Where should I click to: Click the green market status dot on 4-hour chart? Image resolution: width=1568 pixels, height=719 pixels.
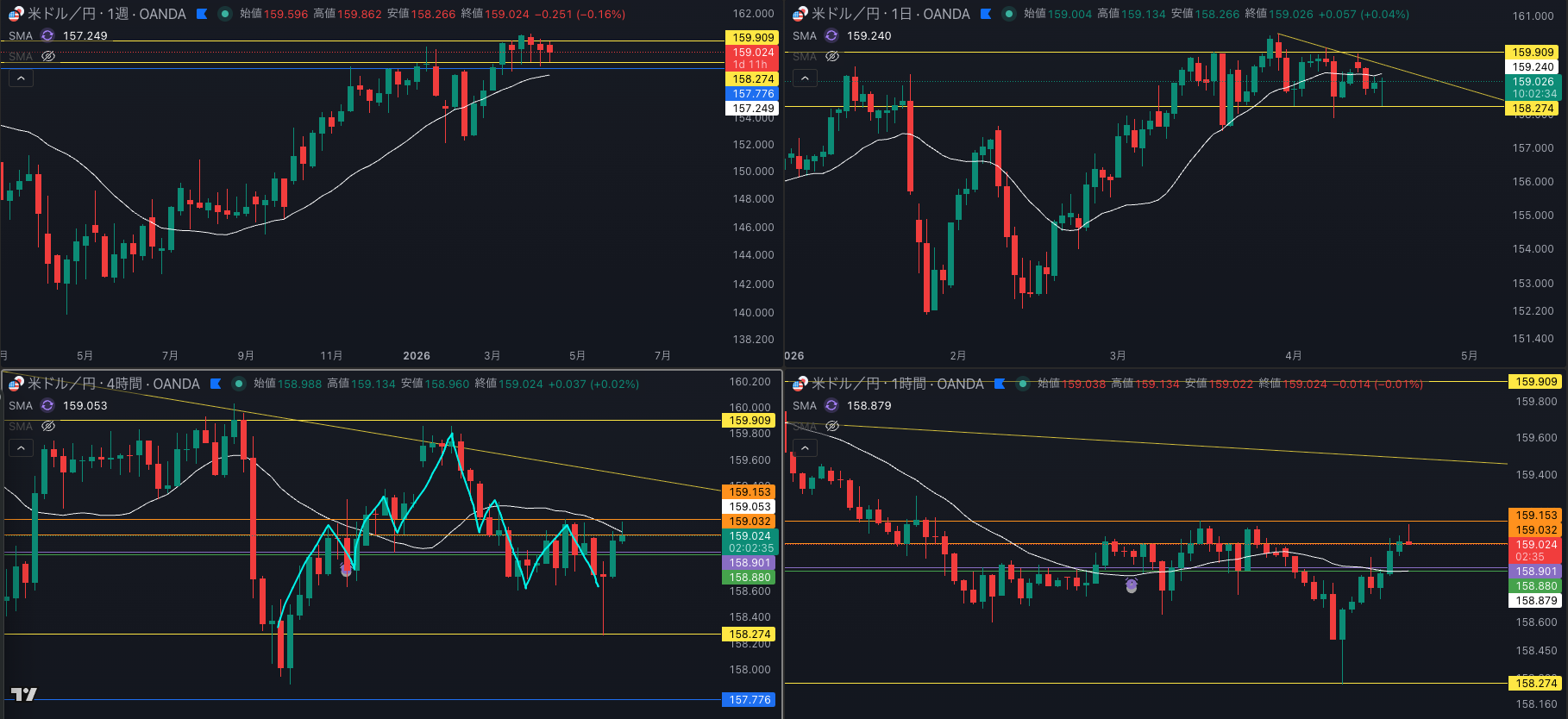pos(239,384)
